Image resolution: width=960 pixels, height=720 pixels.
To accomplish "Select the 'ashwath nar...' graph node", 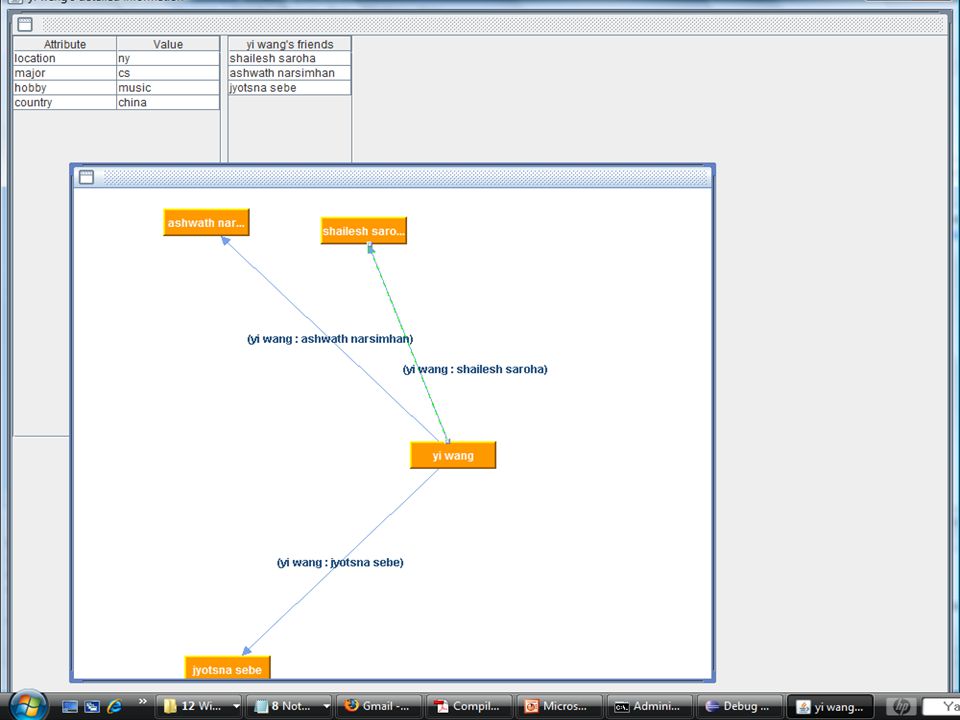I will 206,222.
